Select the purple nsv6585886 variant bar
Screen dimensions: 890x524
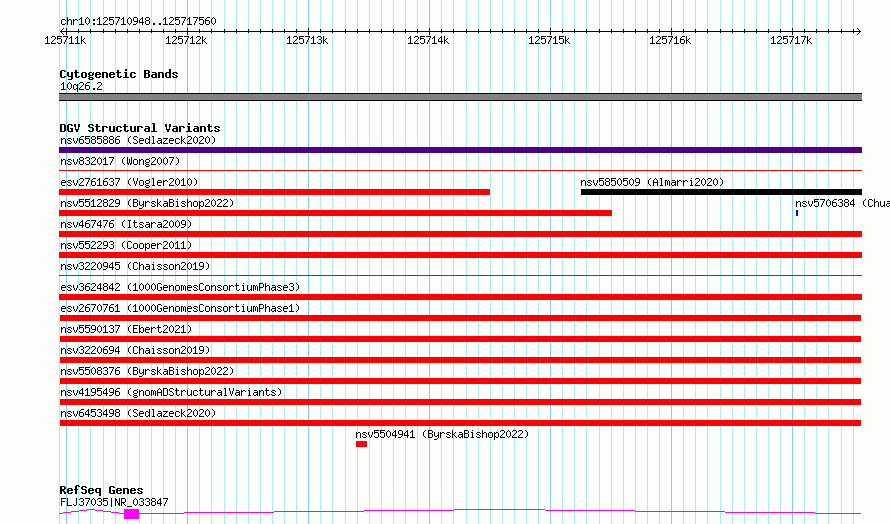pyautogui.click(x=460, y=150)
